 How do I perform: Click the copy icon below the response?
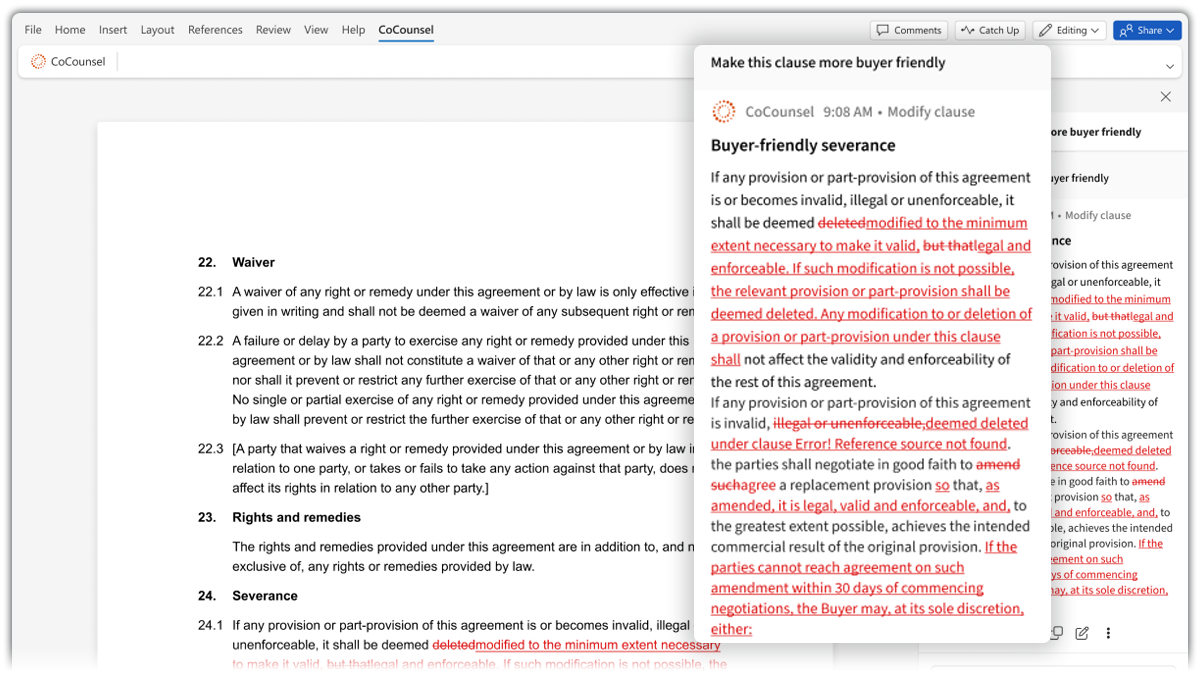1057,633
